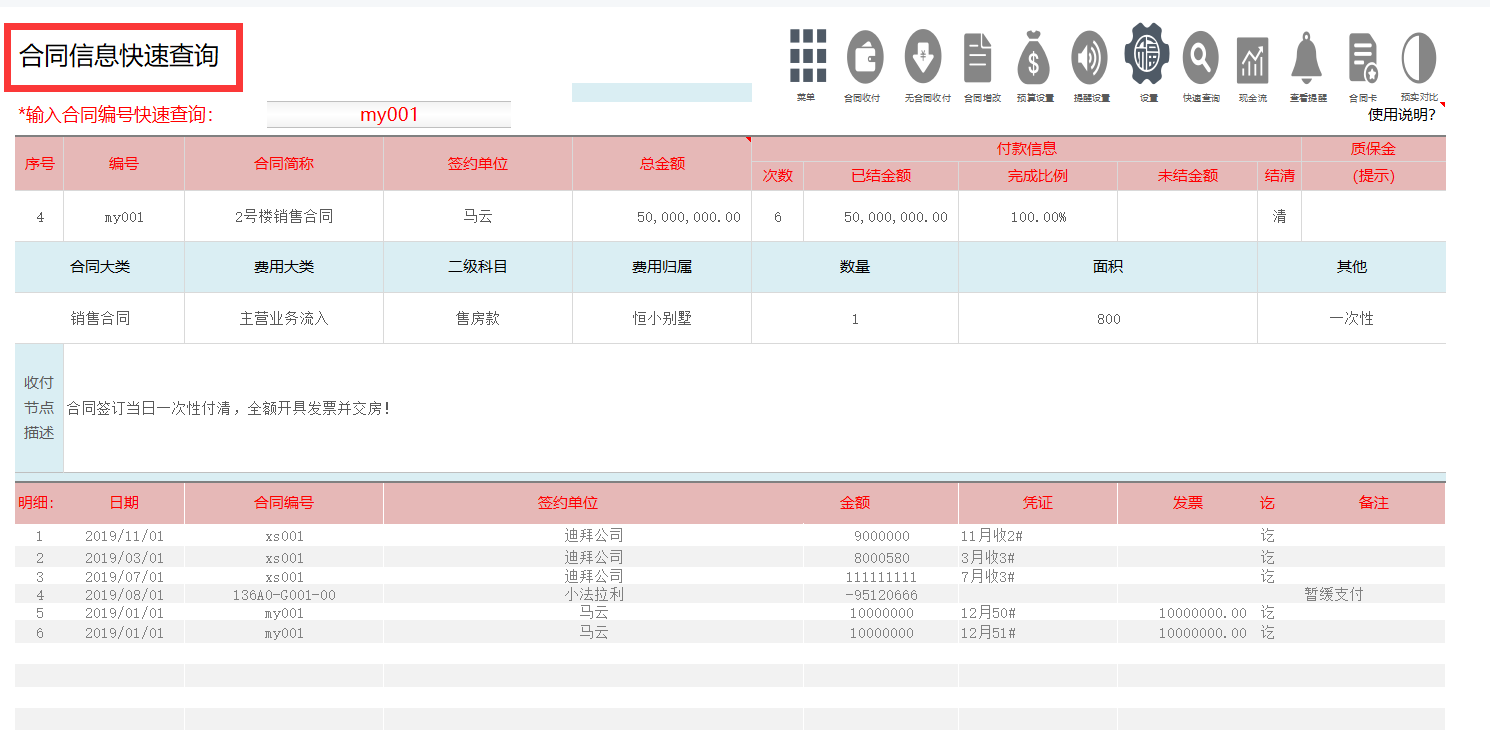Click the 费用大类 header
This screenshot has width=1490, height=730.
coord(284,267)
